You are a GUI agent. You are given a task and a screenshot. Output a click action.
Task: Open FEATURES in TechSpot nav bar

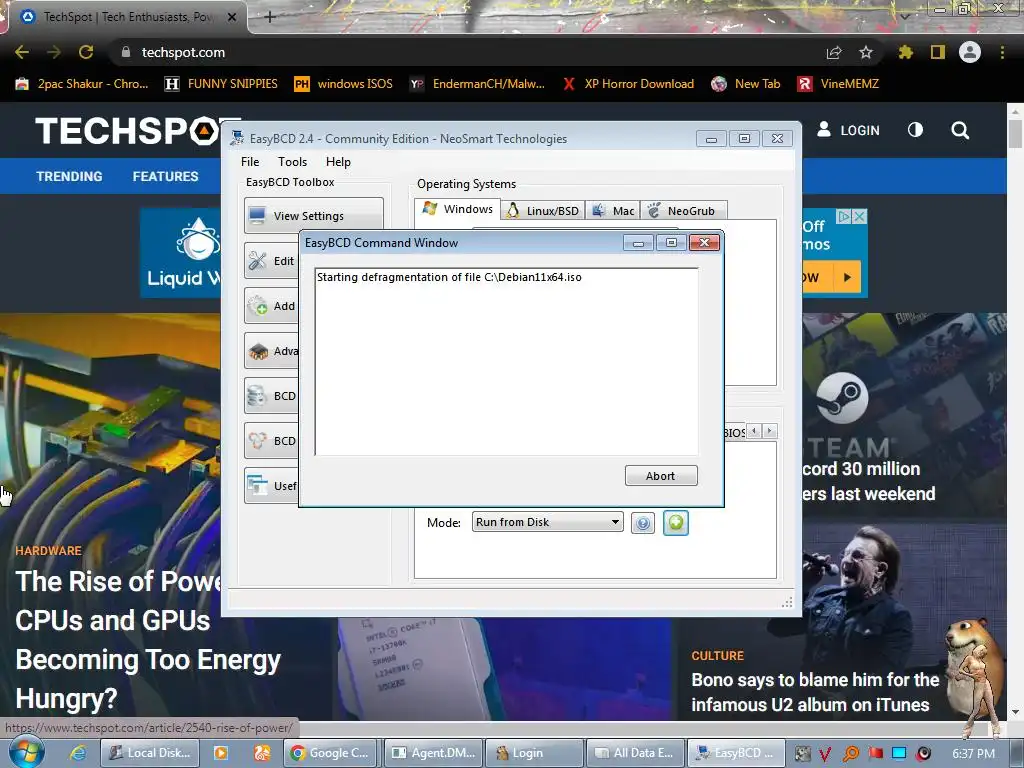(165, 176)
